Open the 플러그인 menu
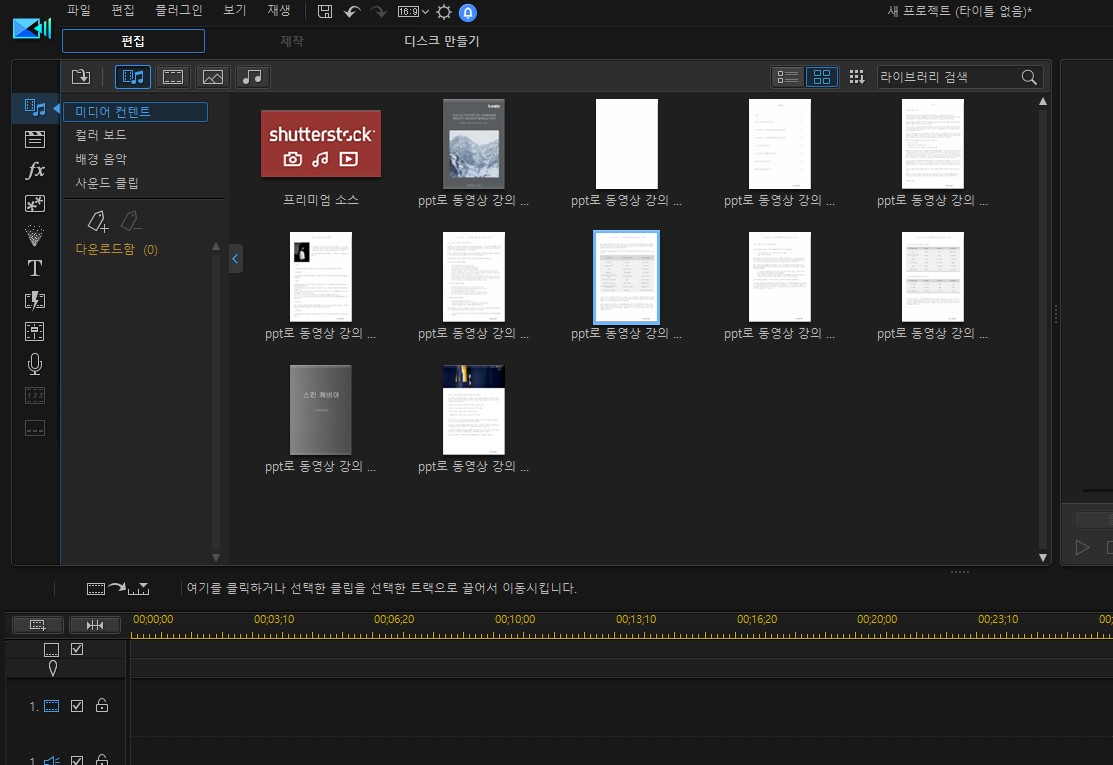This screenshot has width=1113, height=765. click(x=179, y=11)
